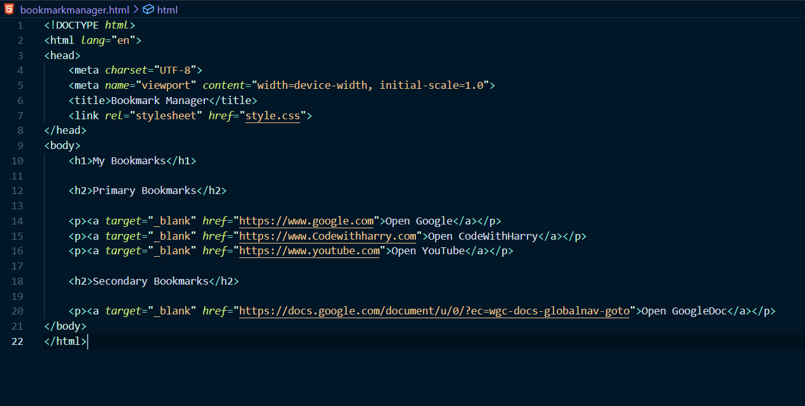Expand the breadcrumb chevron separator
The width and height of the screenshot is (805, 406).
tap(136, 9)
